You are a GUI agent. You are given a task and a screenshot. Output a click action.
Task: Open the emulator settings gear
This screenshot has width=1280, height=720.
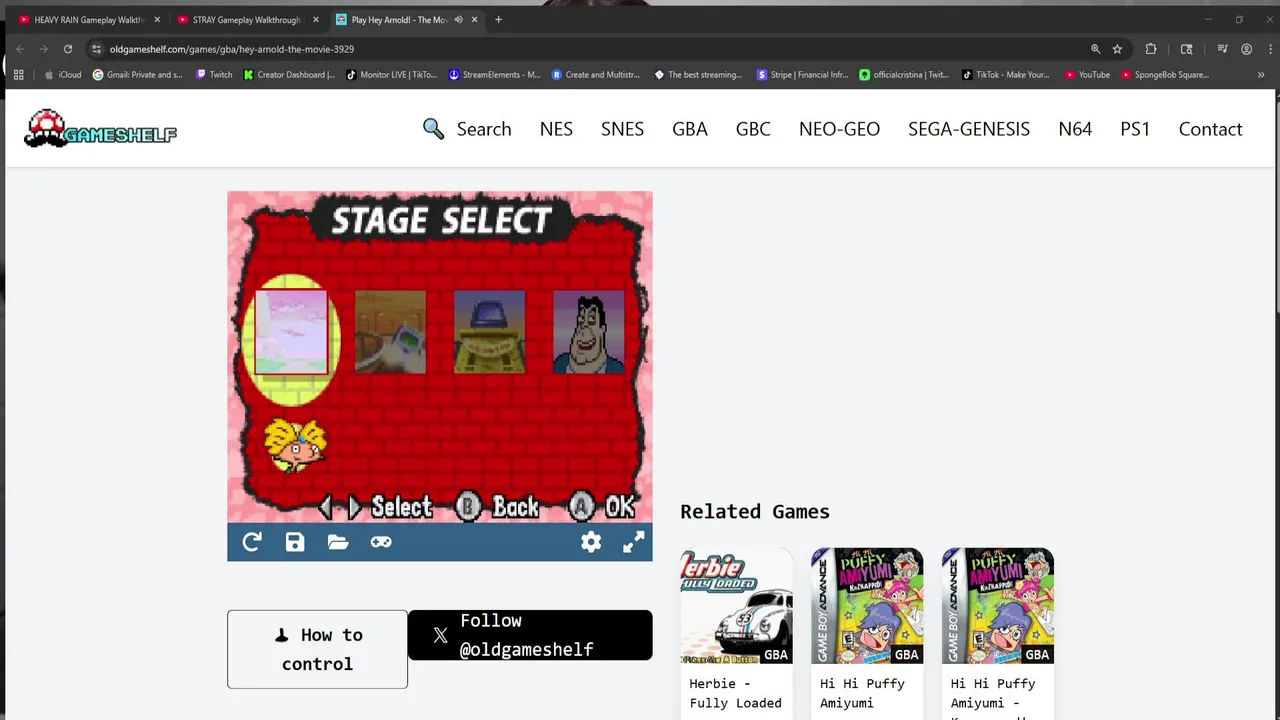tap(591, 542)
